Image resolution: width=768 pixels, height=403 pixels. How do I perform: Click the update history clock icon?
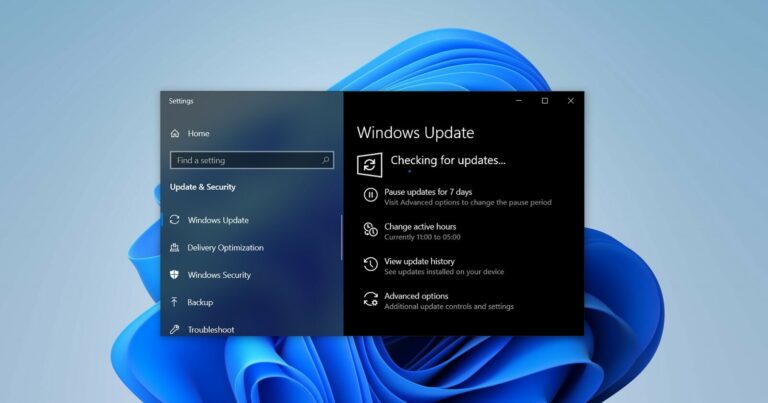tap(370, 264)
